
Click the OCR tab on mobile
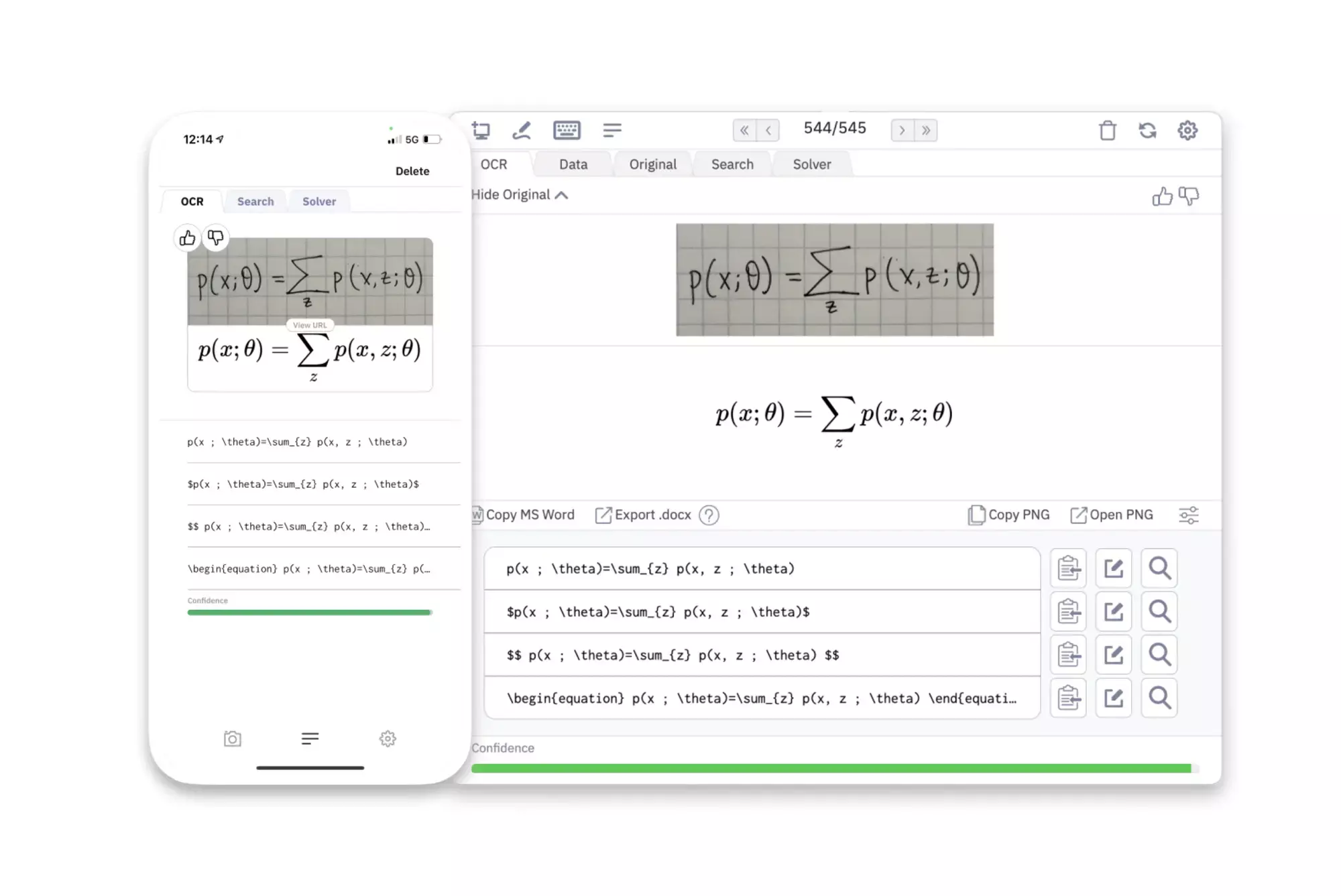[192, 201]
